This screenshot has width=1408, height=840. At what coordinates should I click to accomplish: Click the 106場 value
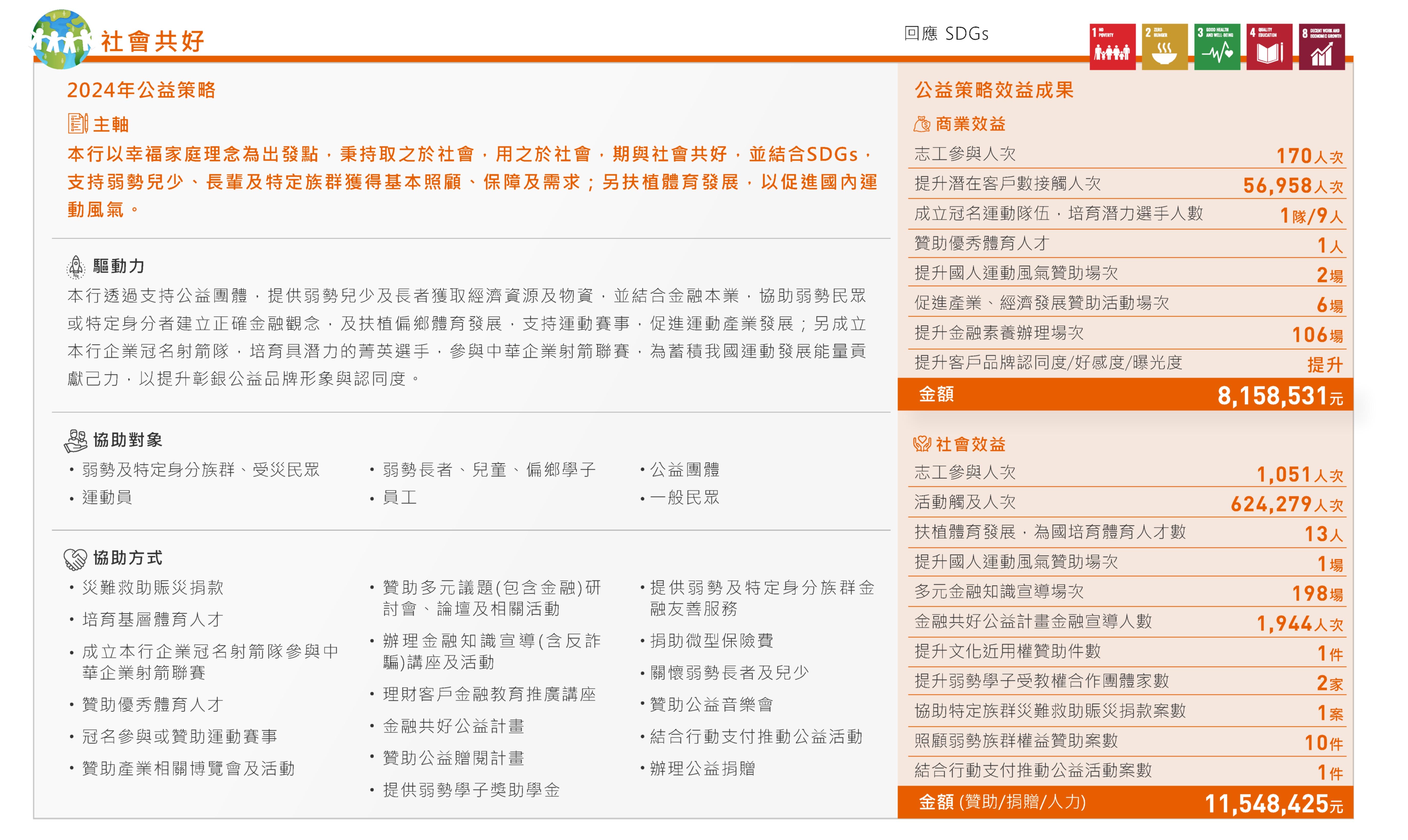click(x=1317, y=335)
